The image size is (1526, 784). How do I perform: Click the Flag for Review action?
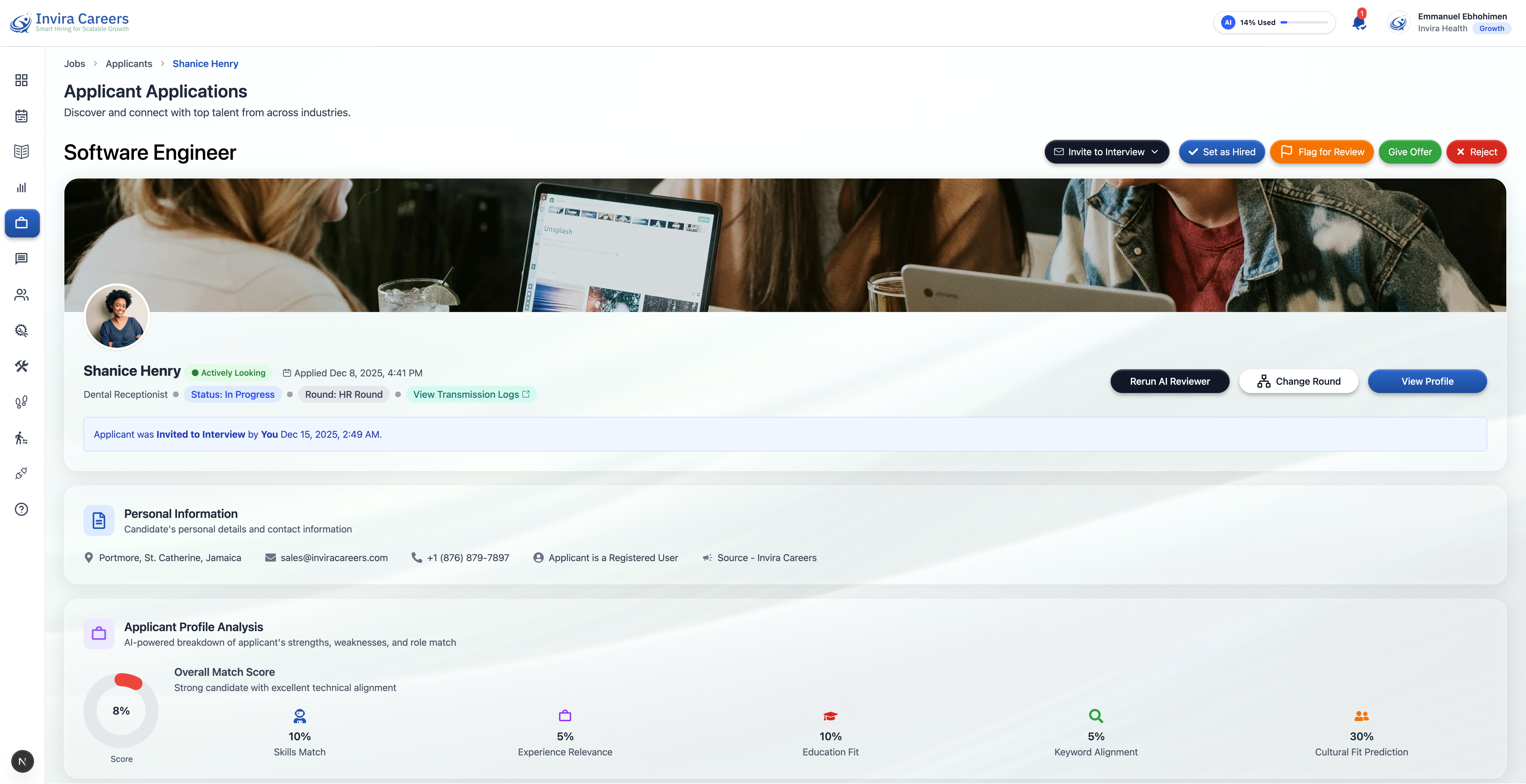point(1322,152)
